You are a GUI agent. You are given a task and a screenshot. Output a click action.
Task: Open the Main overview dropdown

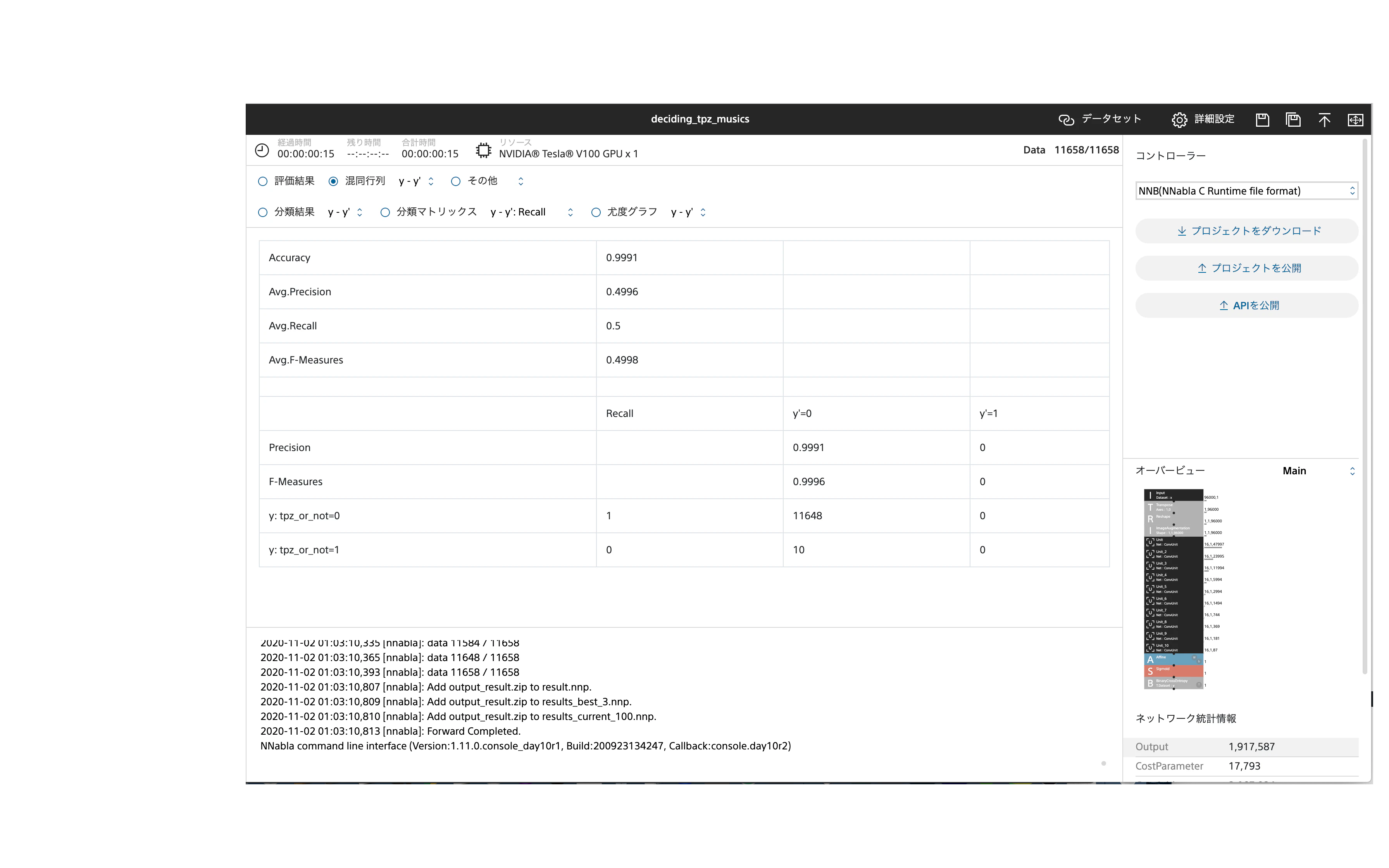[x=1319, y=471]
